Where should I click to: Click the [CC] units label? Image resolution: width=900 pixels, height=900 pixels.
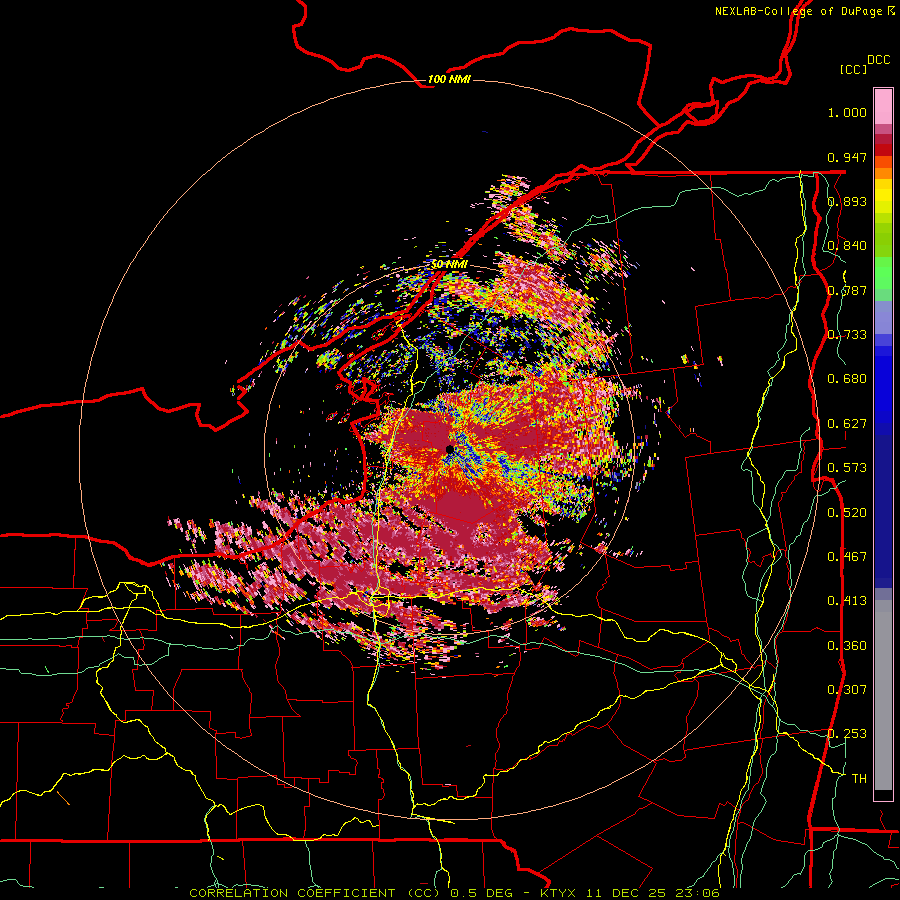(x=853, y=69)
